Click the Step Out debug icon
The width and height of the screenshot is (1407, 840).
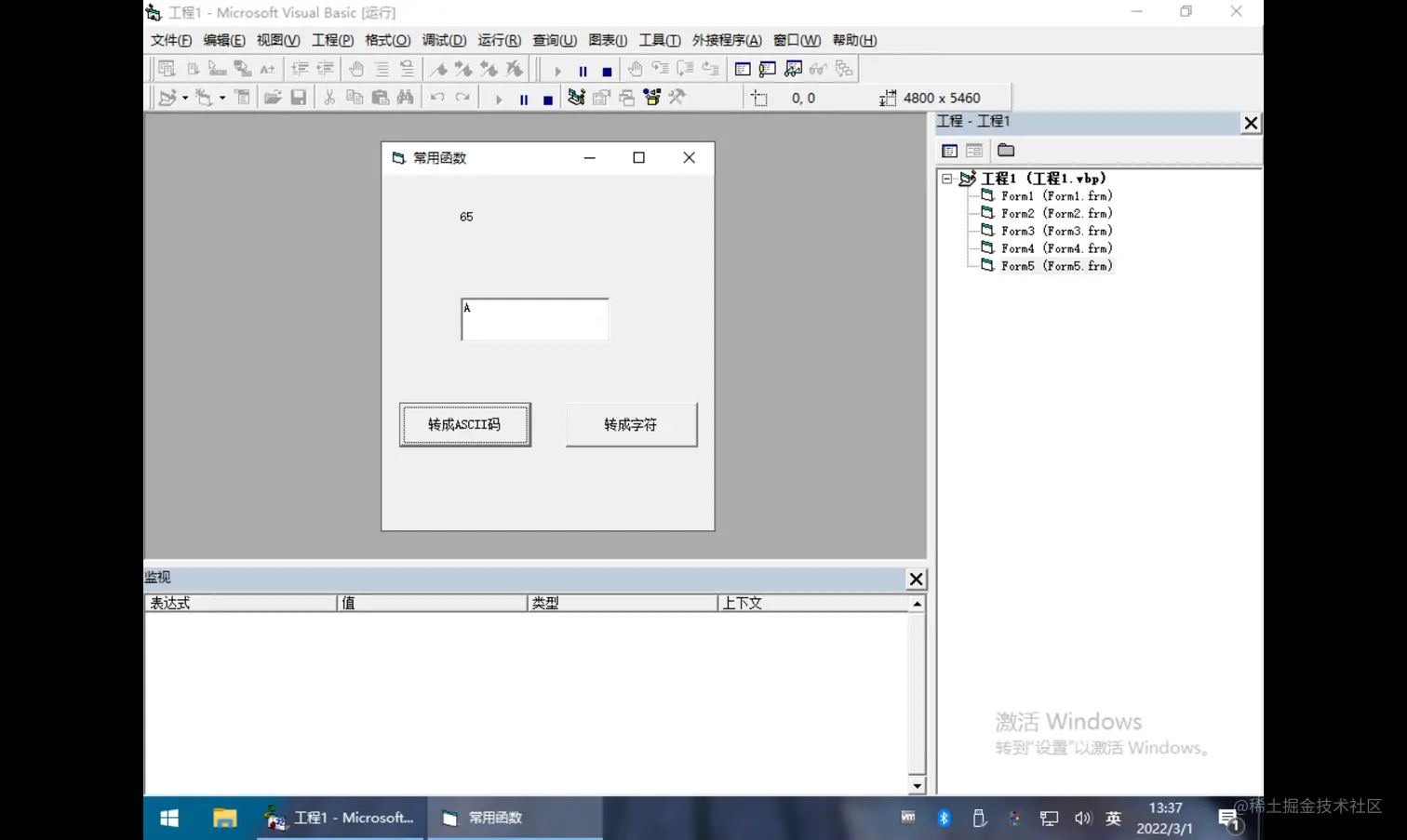pos(710,69)
